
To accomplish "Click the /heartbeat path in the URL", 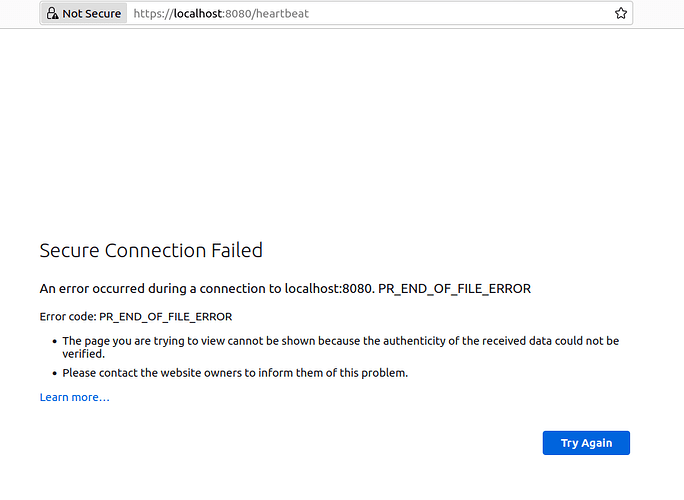I will coord(280,14).
